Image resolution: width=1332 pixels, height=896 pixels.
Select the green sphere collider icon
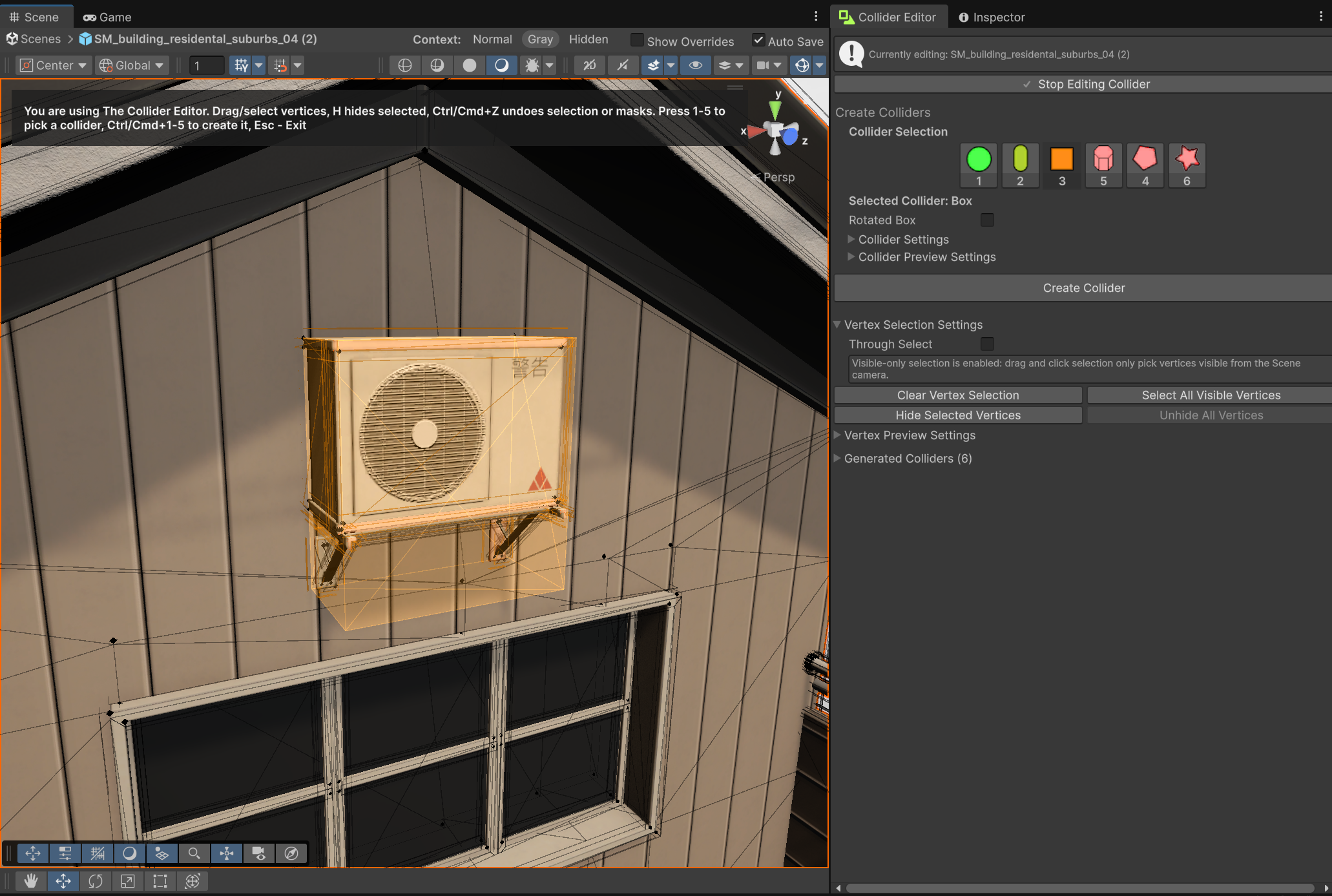979,160
